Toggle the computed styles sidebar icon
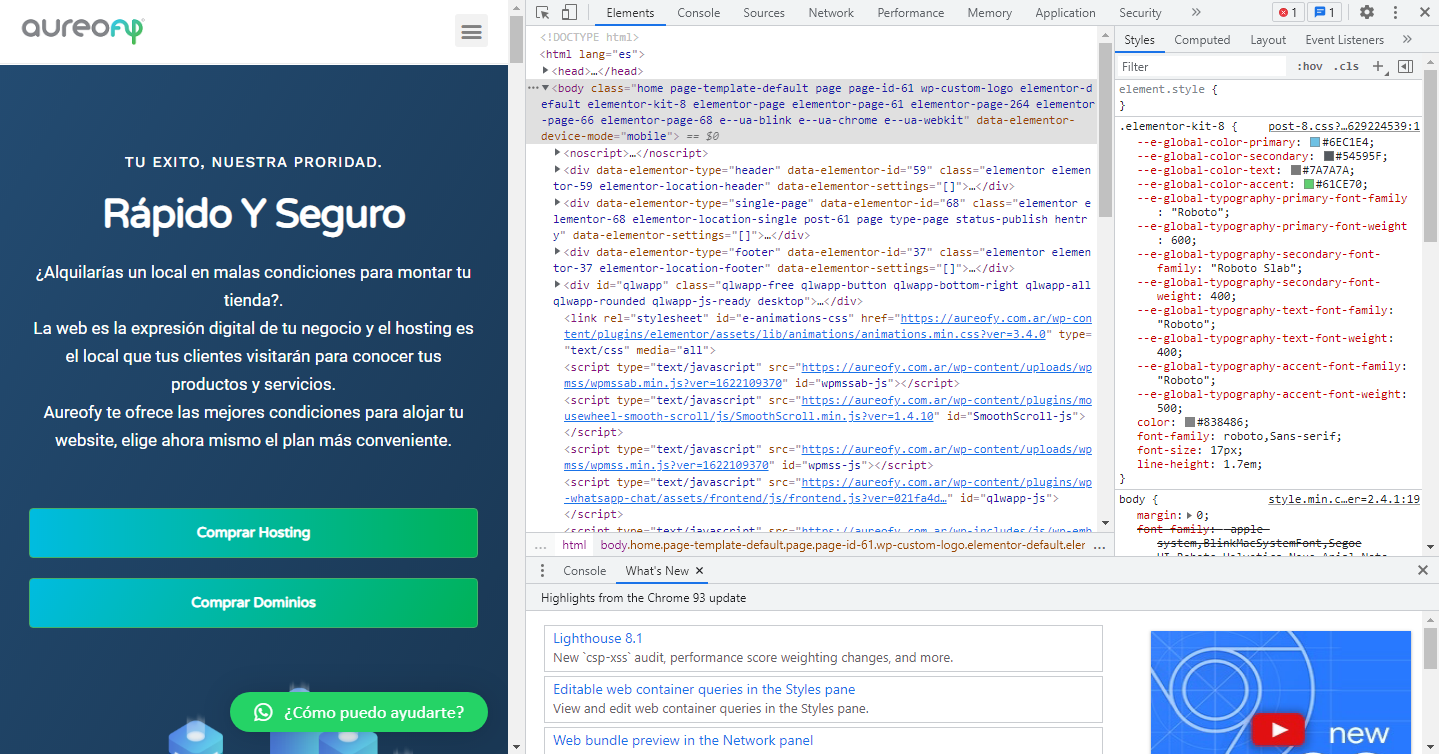The height and width of the screenshot is (754, 1439). pos(1405,67)
